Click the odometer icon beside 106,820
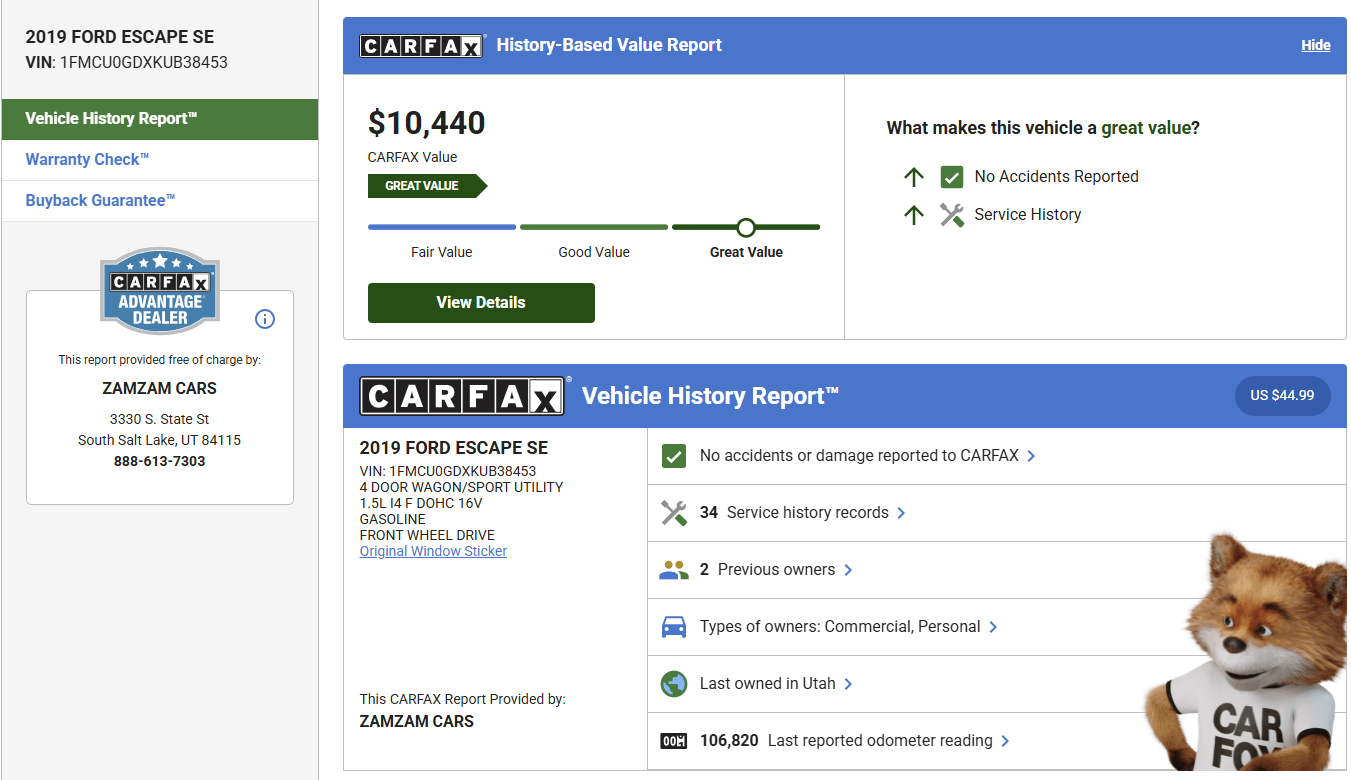Viewport: 1351px width, 780px height. point(674,741)
